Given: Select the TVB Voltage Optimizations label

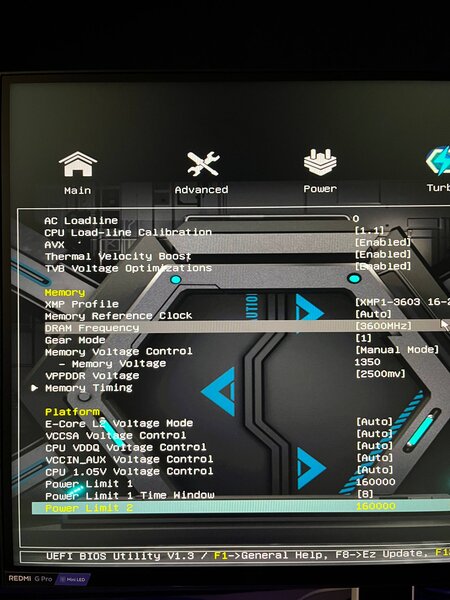Looking at the screenshot, I should point(128,268).
